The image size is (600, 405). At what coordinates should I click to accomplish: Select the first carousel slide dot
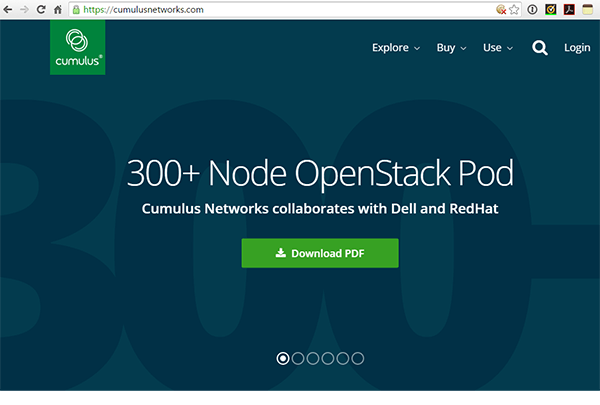(x=283, y=358)
